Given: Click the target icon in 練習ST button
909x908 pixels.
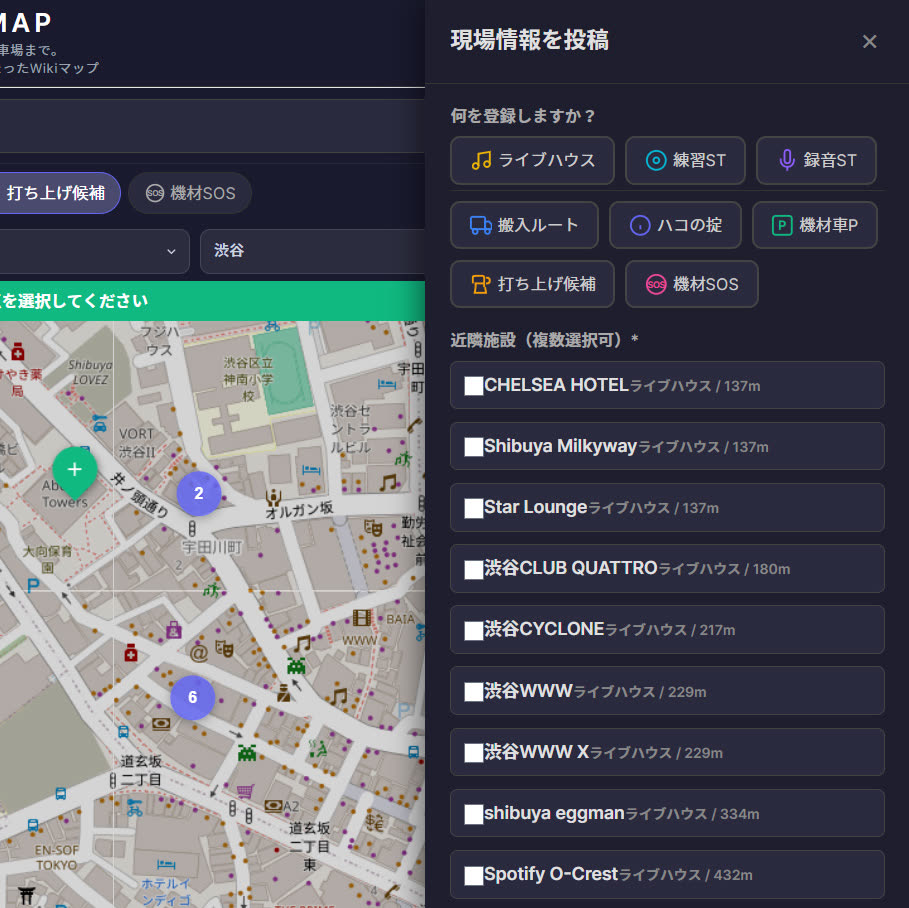Looking at the screenshot, I should [656, 160].
